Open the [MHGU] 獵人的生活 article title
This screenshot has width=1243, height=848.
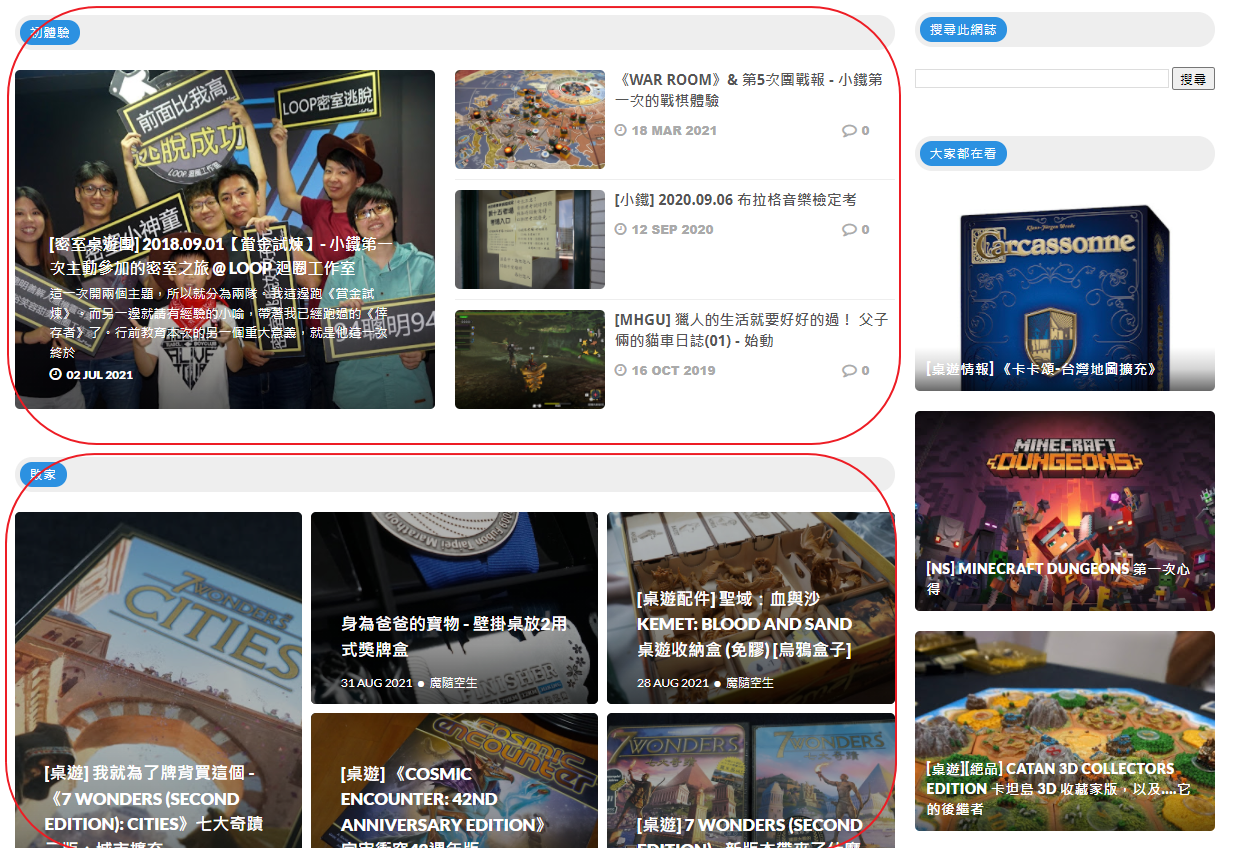(751, 330)
